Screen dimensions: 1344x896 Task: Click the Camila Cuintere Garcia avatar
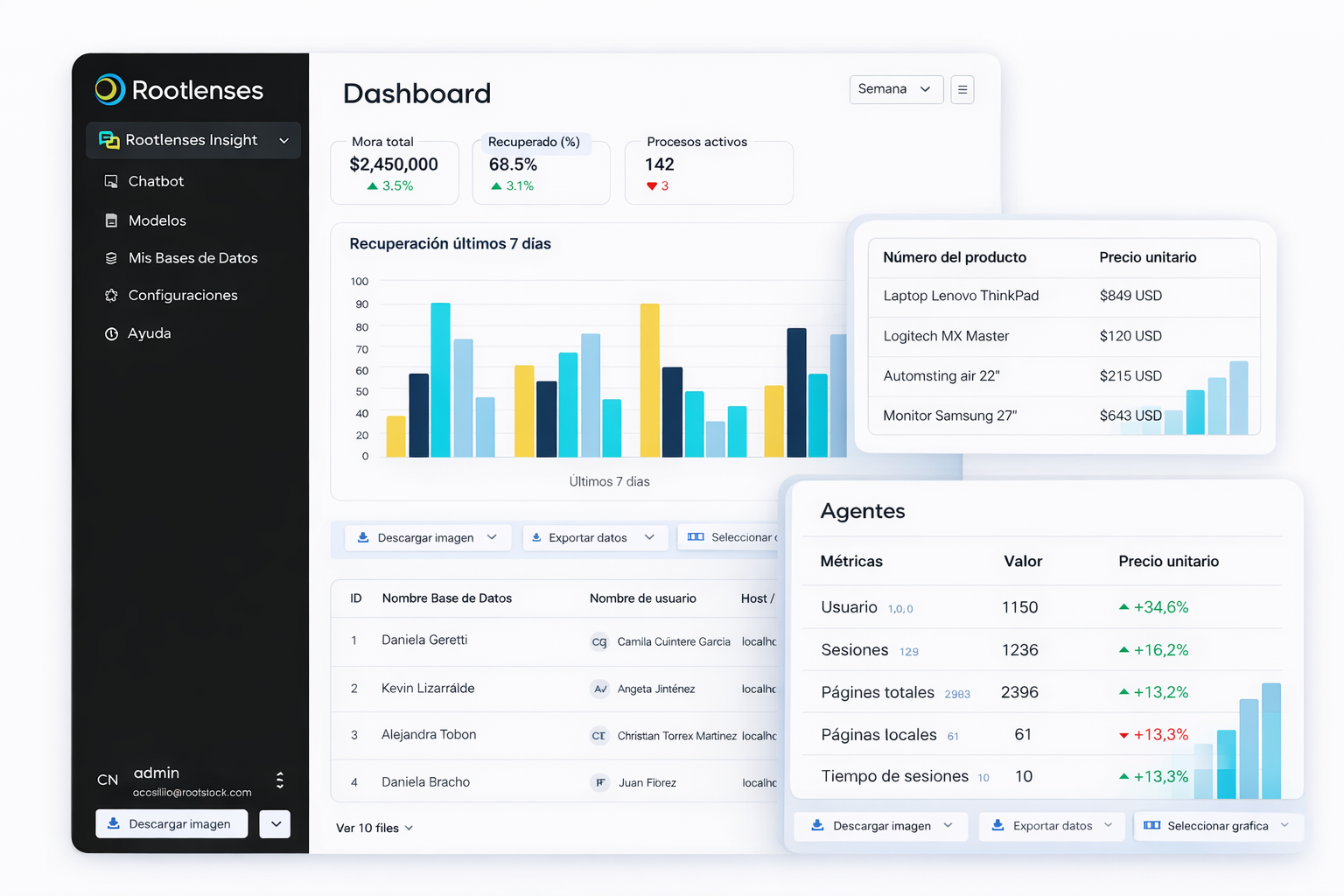click(x=599, y=641)
